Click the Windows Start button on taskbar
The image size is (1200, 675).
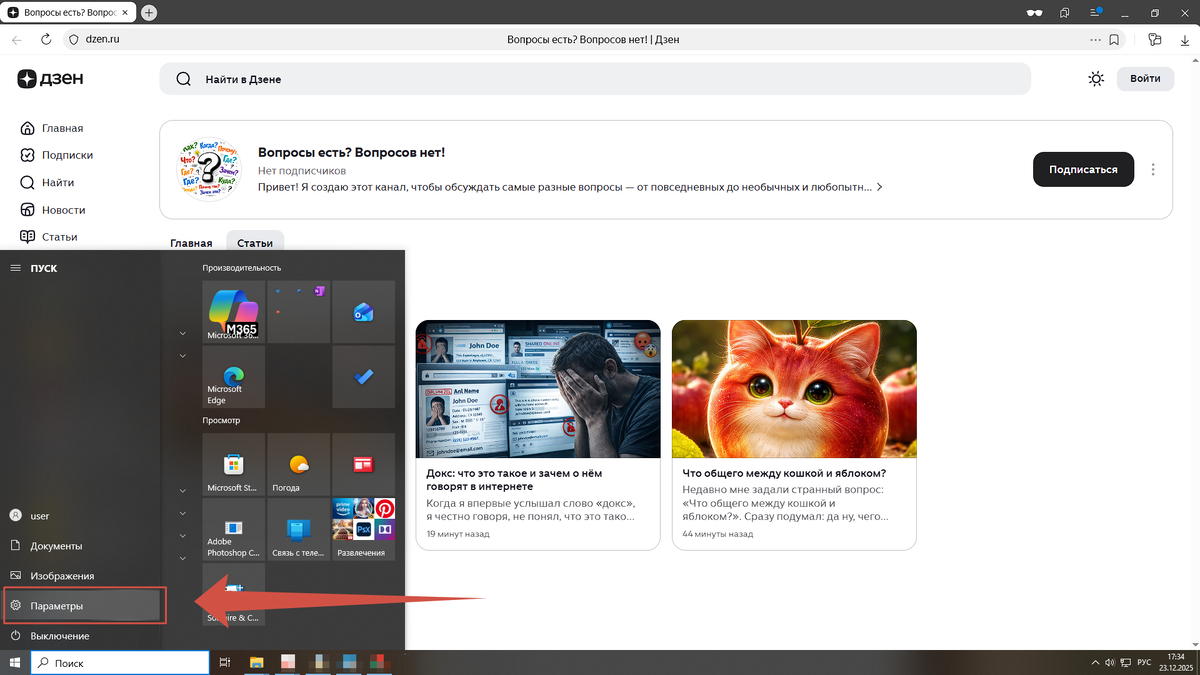pos(15,663)
